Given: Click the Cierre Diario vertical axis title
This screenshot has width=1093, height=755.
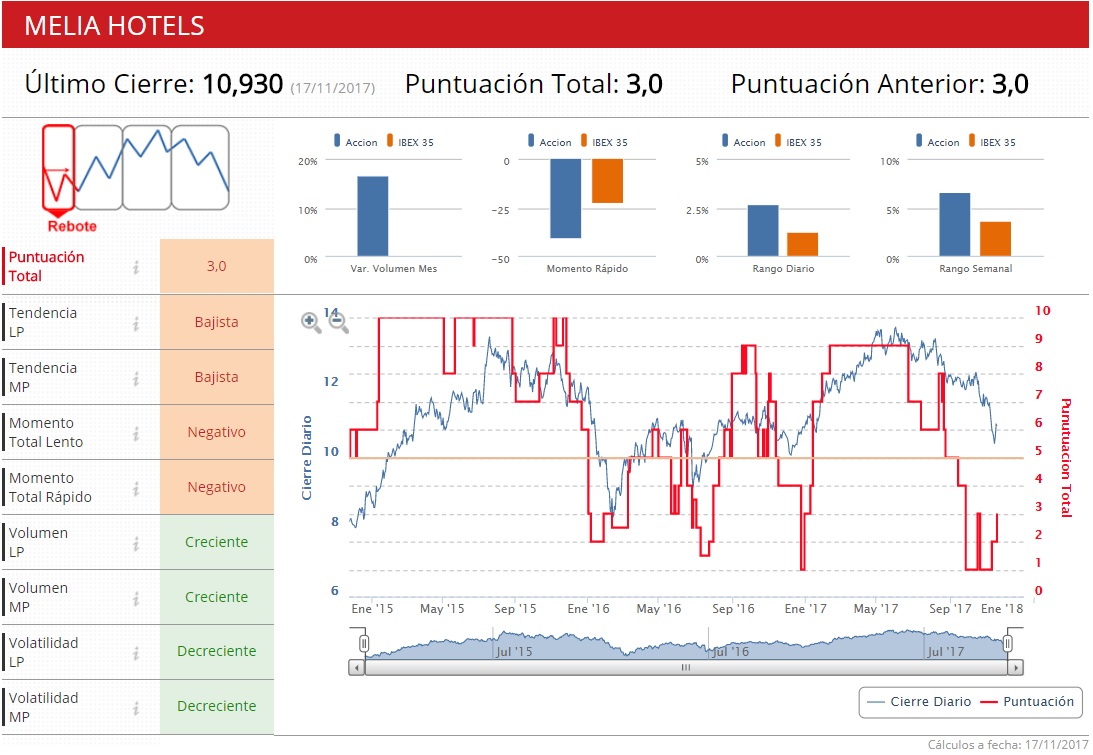Looking at the screenshot, I should [x=306, y=458].
